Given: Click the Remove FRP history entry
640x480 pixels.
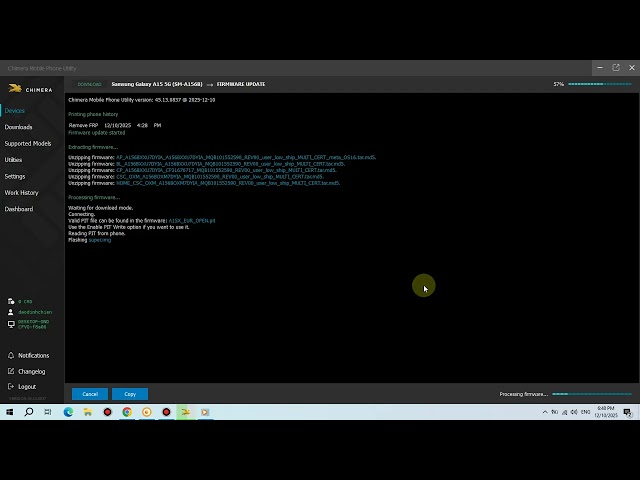Looking at the screenshot, I should pos(115,125).
